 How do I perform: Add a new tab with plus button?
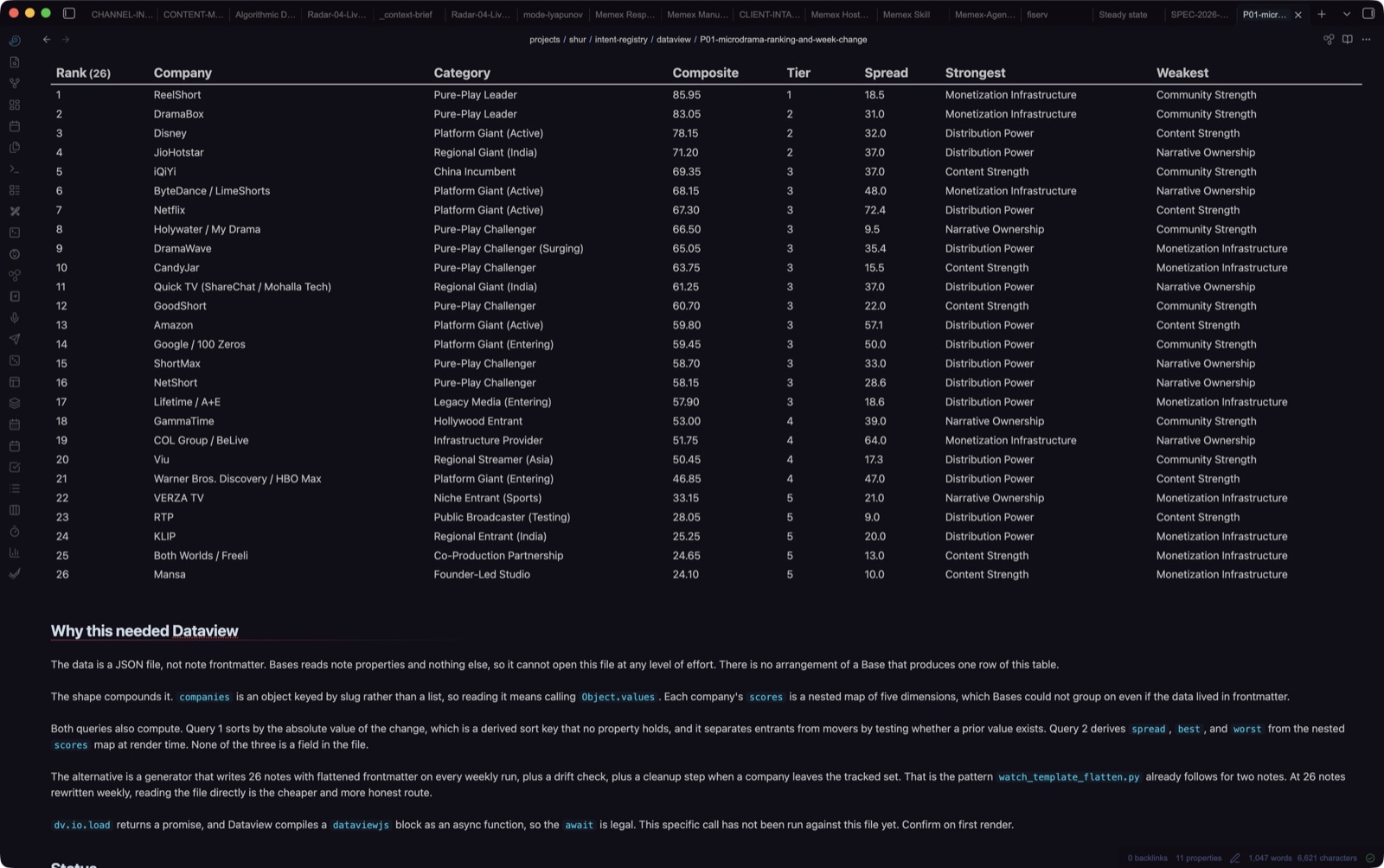(x=1322, y=15)
